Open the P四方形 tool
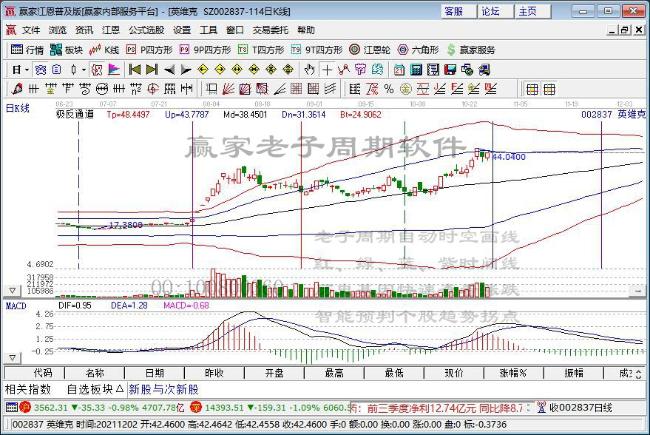650x435 pixels. (x=149, y=50)
